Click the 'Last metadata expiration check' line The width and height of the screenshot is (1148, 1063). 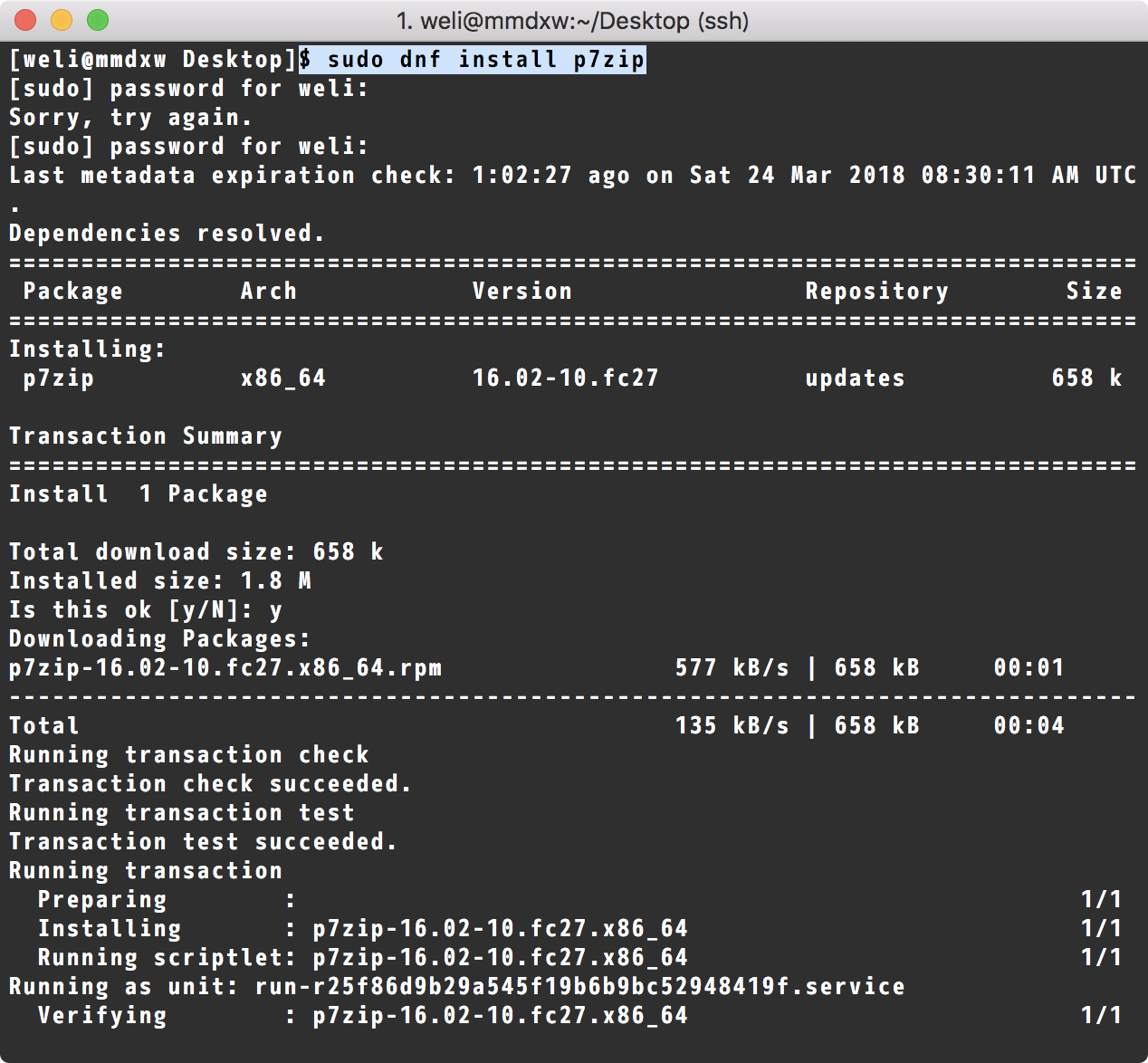573,176
